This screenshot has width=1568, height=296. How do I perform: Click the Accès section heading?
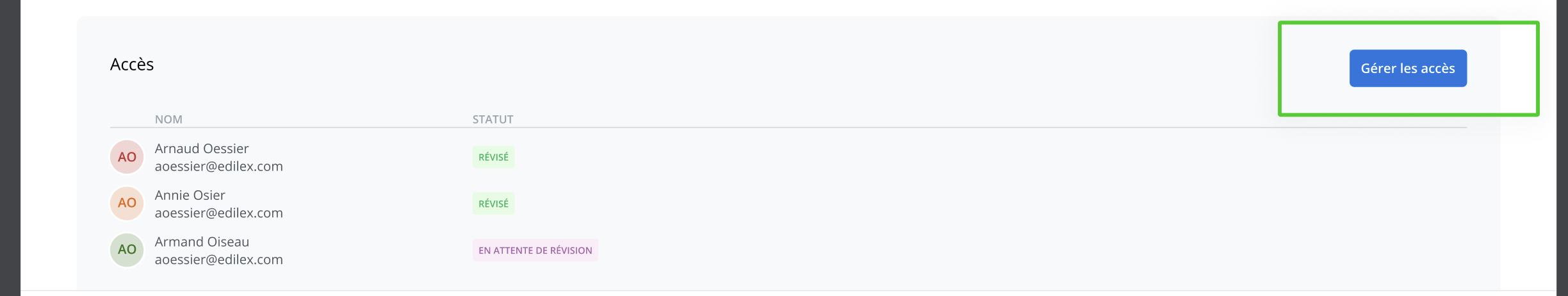132,65
